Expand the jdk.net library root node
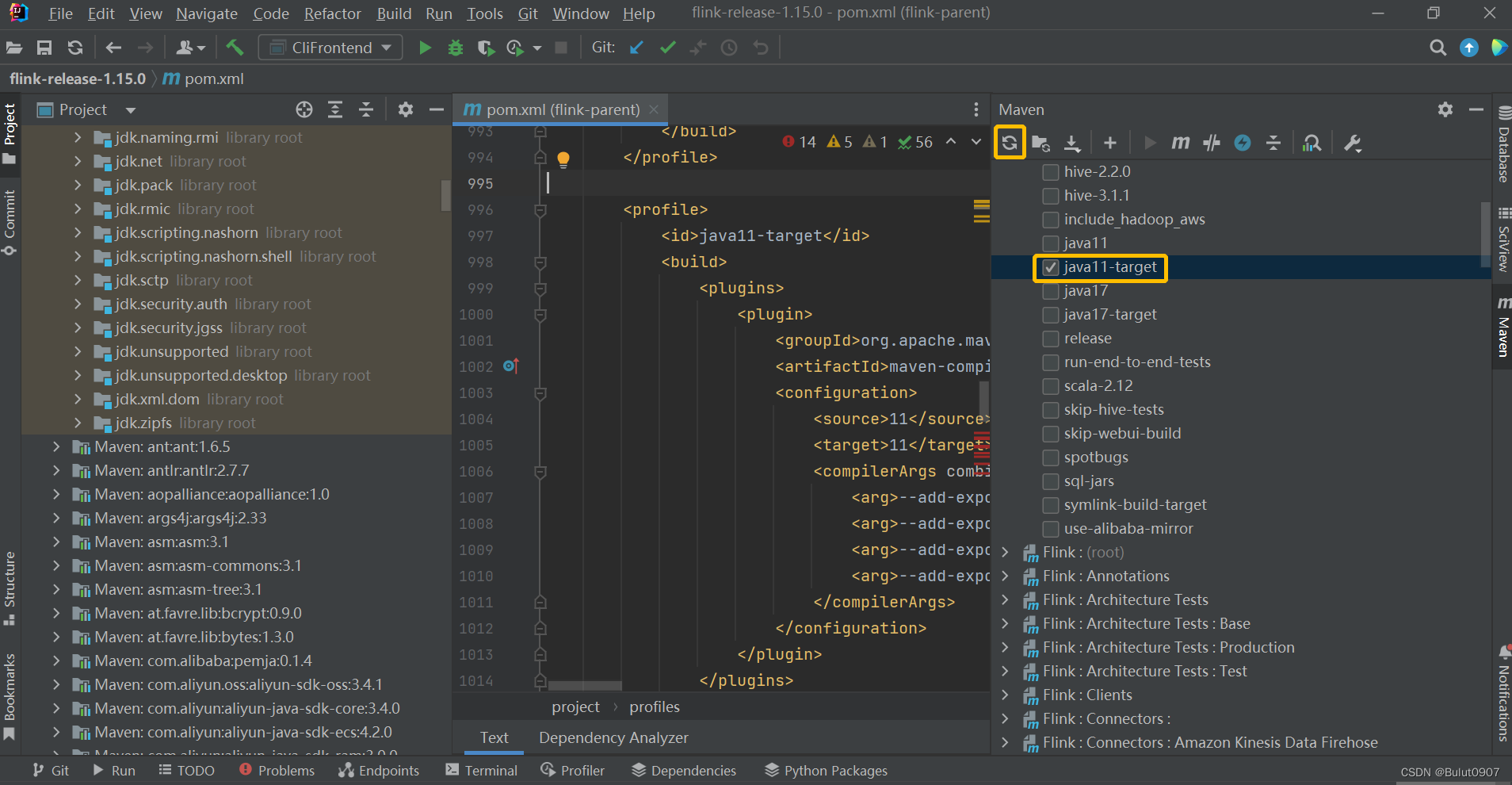This screenshot has width=1512, height=785. (x=78, y=161)
